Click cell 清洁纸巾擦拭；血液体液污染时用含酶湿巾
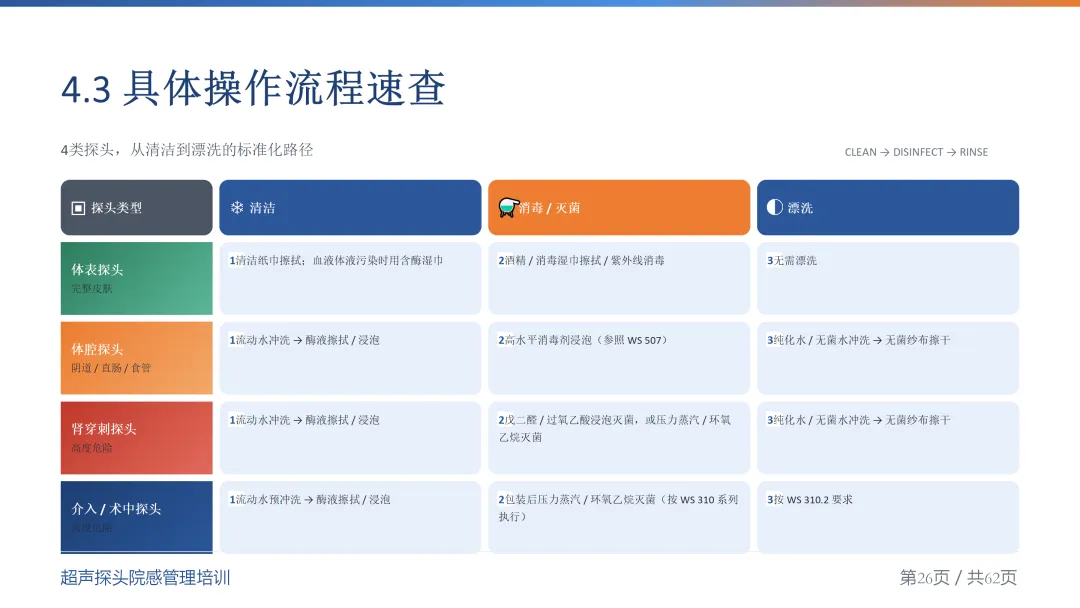 [350, 278]
